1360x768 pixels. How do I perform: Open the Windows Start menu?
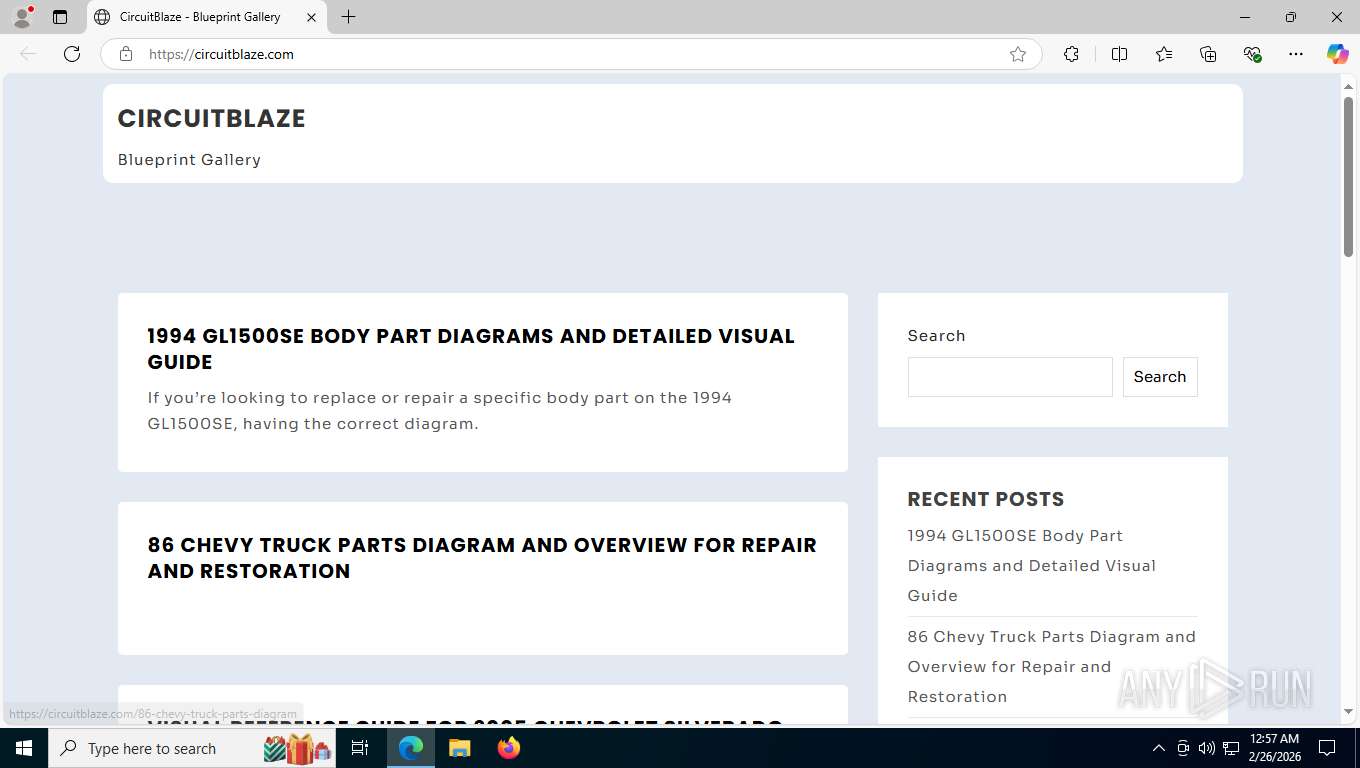point(24,748)
